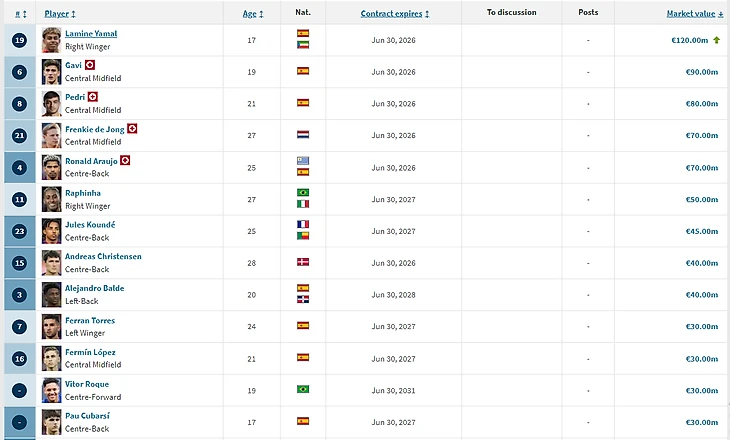
Task: Click Vitor Roque's player photo
Action: point(51,391)
